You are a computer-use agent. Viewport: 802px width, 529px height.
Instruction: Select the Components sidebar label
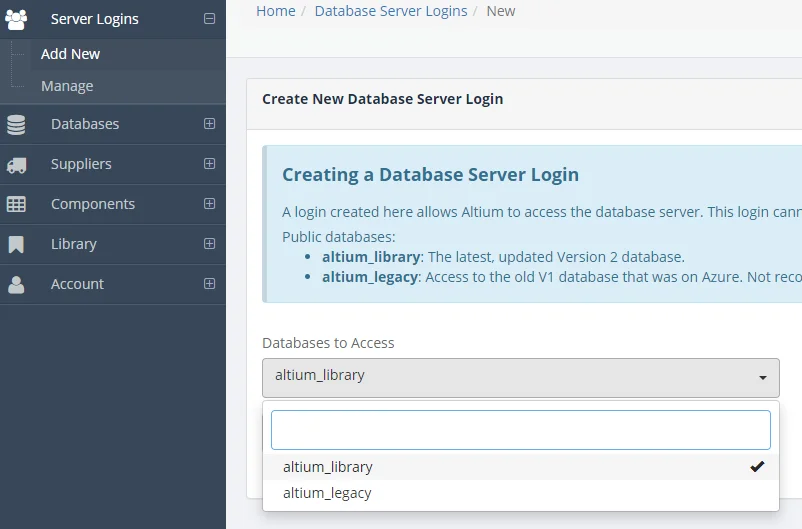pyautogui.click(x=93, y=204)
